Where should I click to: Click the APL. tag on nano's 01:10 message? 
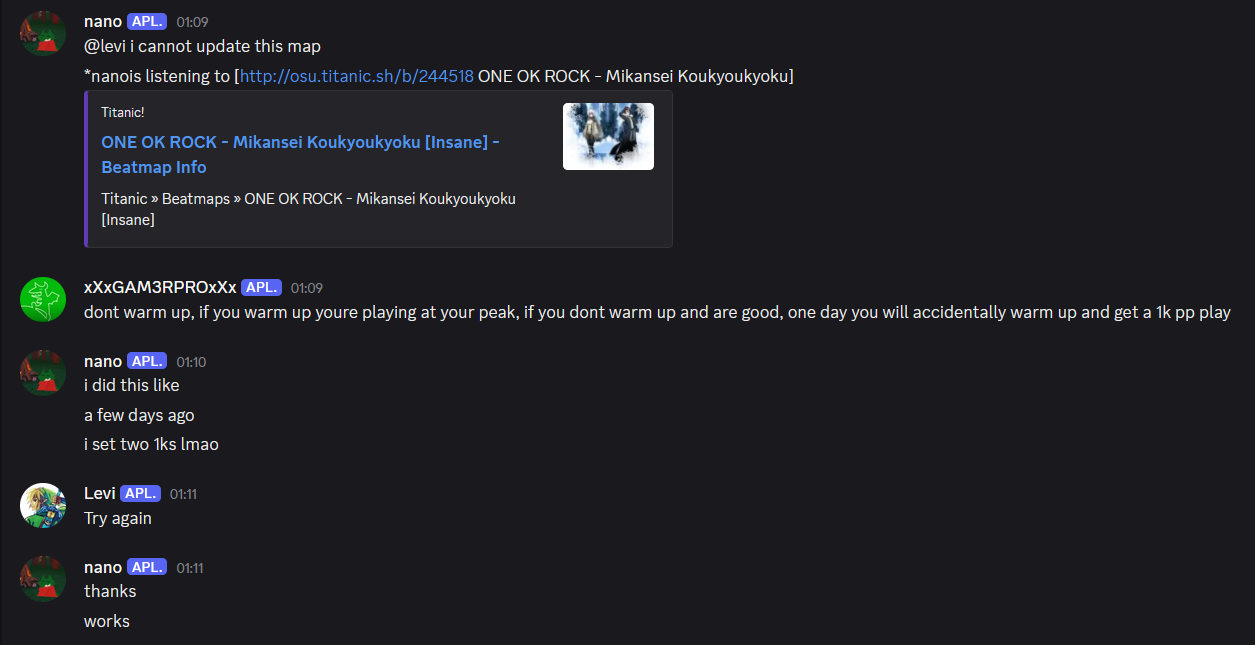(147, 361)
